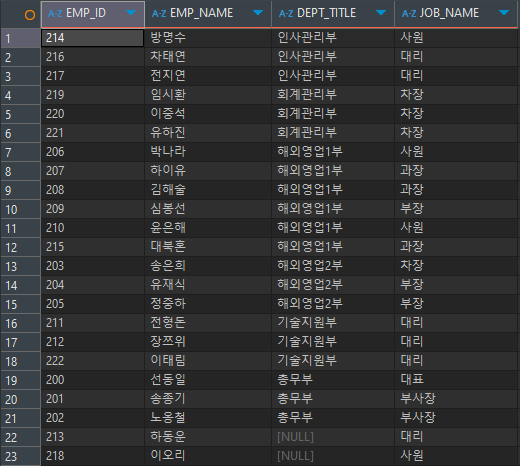Click the A-Z type icon of EMP_ID column
520x466 pixels.
tap(55, 14)
